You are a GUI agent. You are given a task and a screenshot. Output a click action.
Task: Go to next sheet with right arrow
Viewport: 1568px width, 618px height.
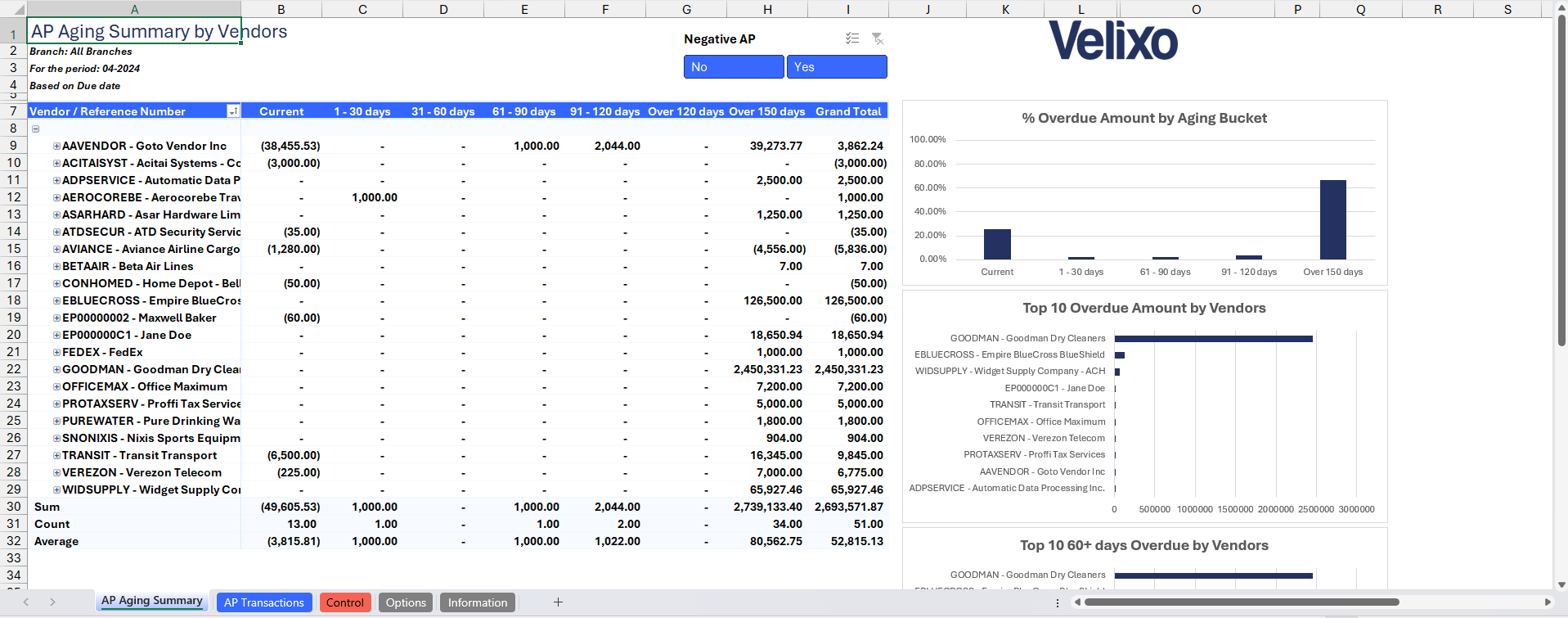coord(52,602)
